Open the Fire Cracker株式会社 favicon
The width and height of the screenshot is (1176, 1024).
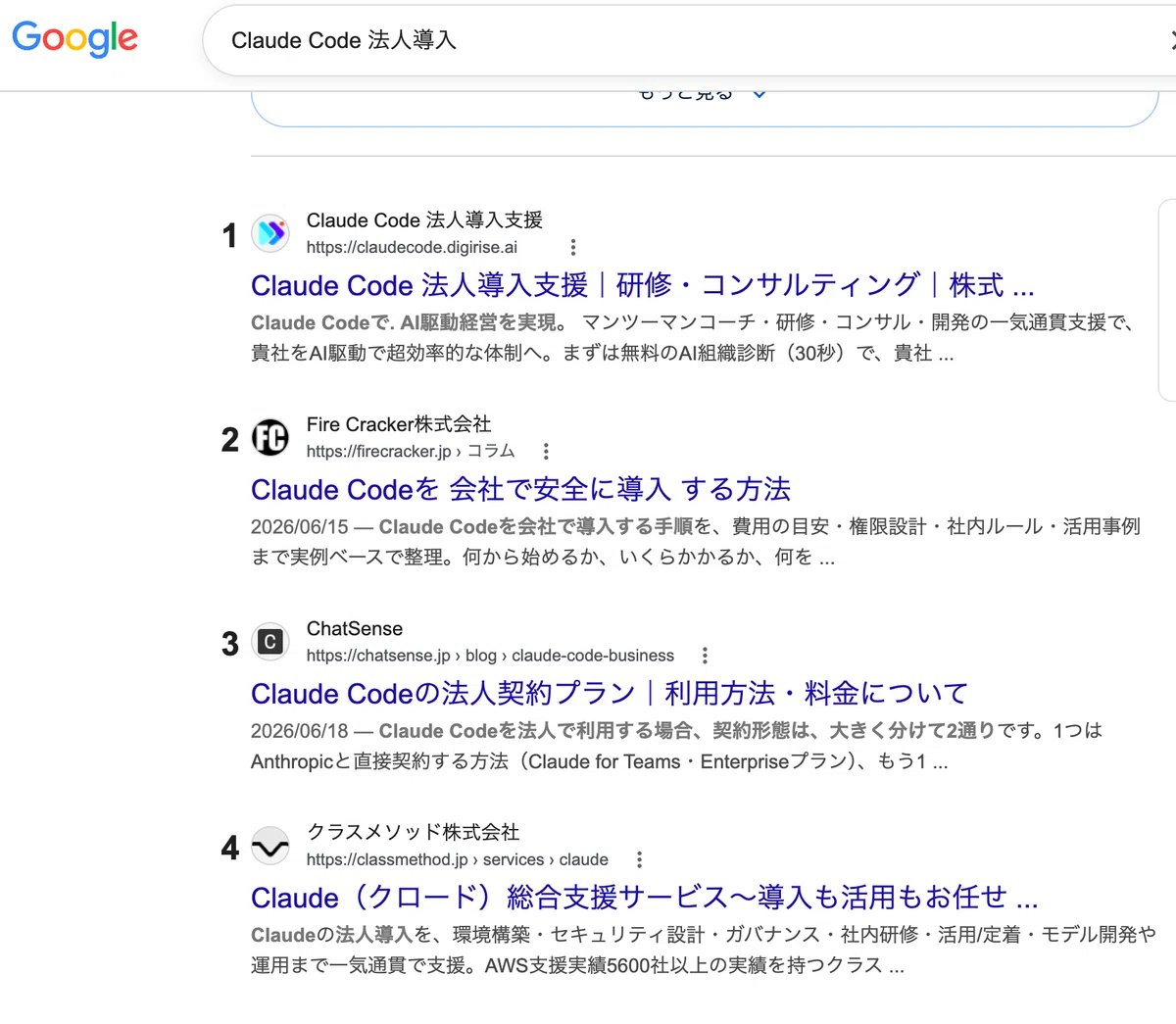click(x=270, y=437)
